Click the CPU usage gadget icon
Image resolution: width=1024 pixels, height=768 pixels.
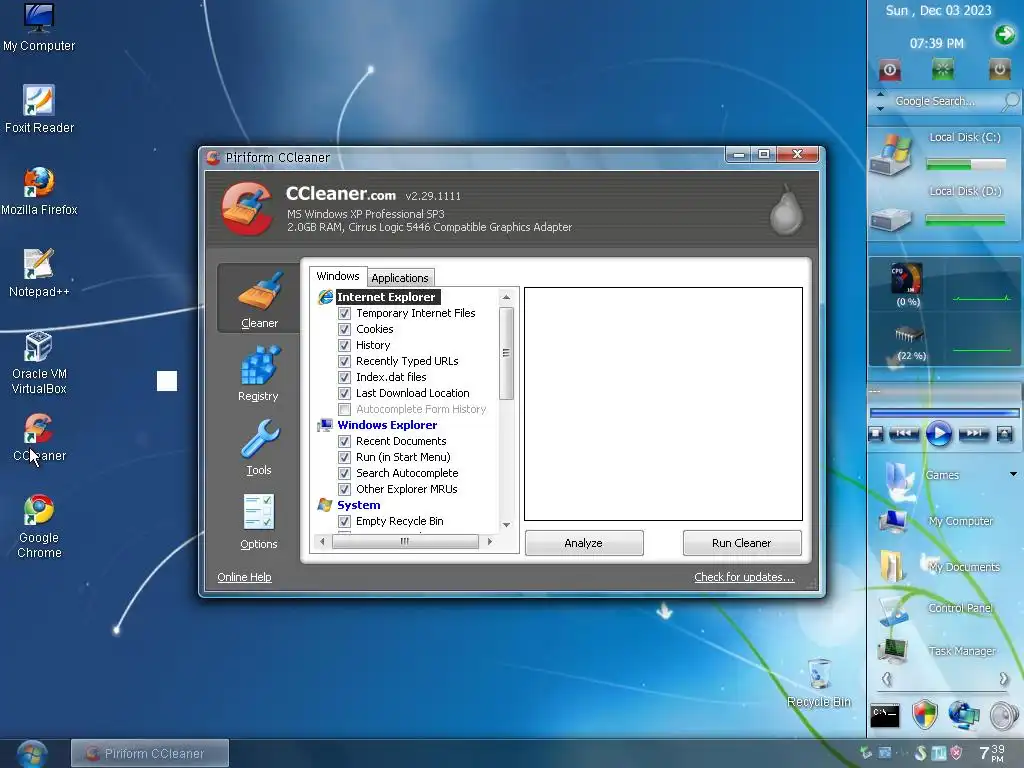tap(907, 278)
